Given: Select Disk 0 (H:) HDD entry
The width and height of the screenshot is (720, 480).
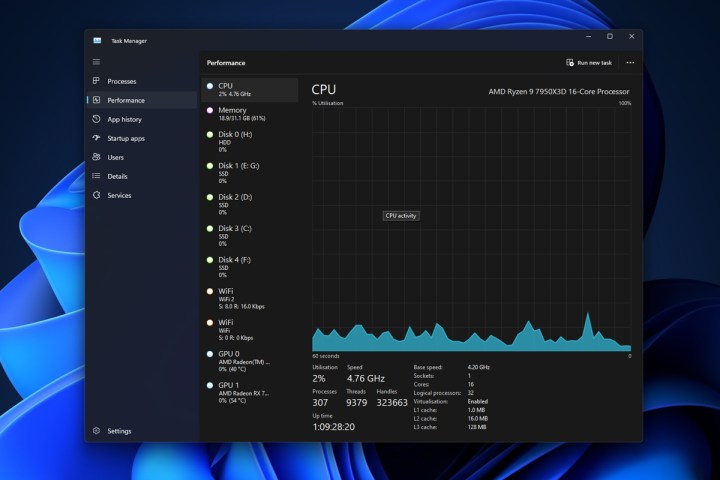Looking at the screenshot, I should [x=249, y=141].
